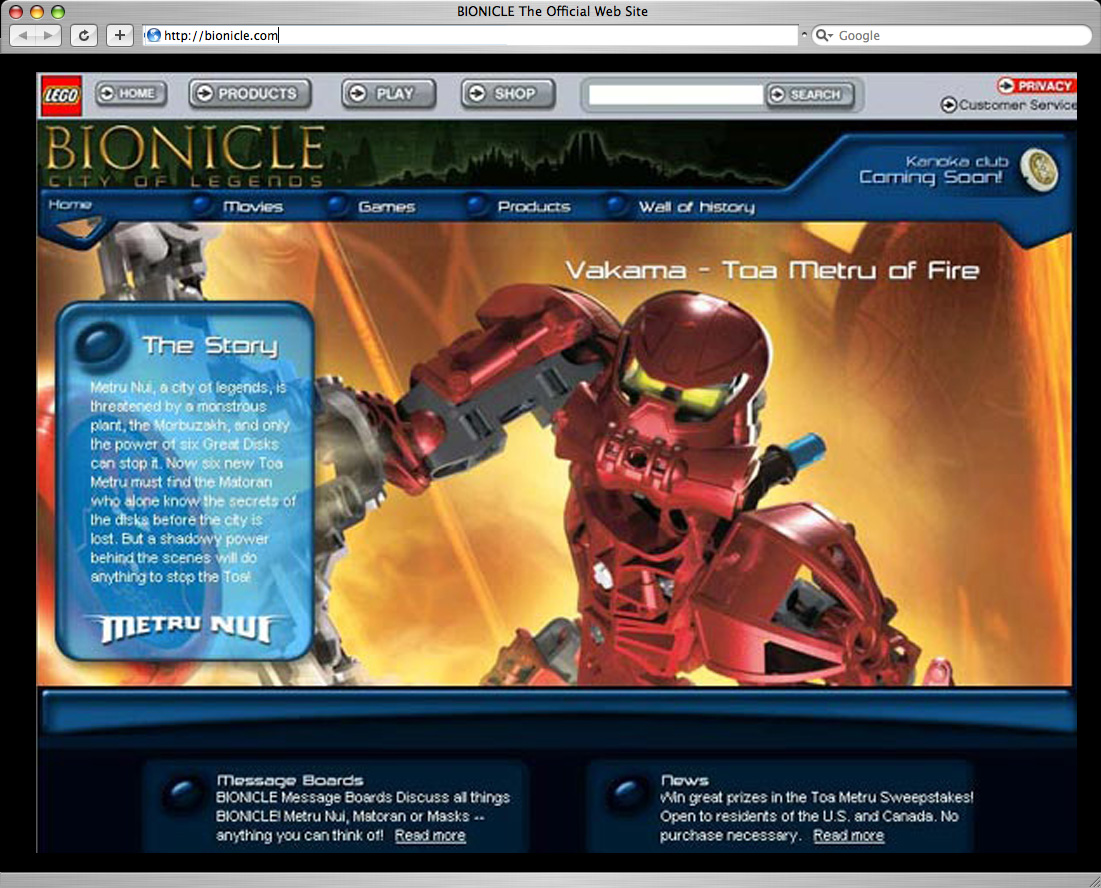The image size is (1101, 888).
Task: Click the LEGO site search text field
Action: (x=675, y=95)
